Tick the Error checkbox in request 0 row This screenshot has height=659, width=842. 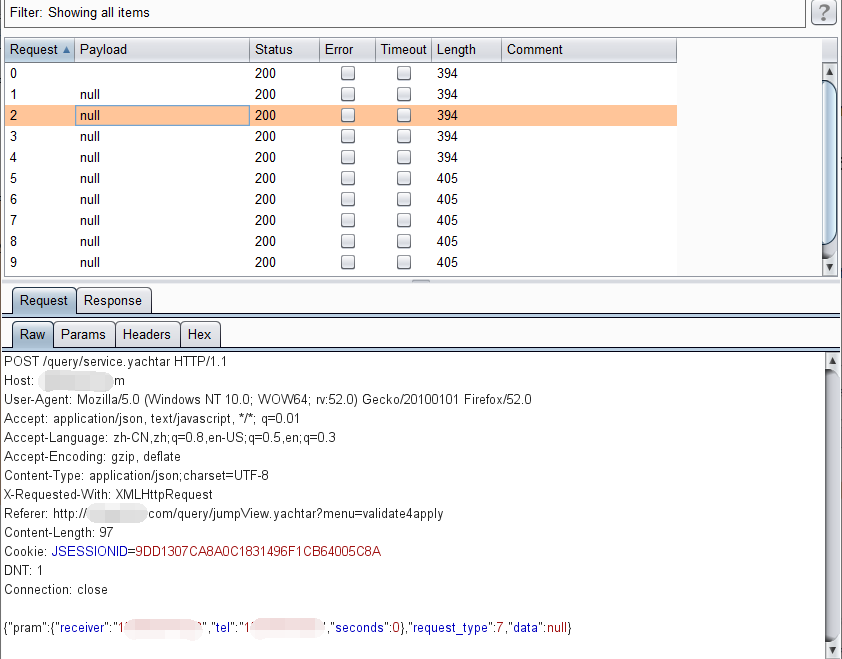pos(348,73)
